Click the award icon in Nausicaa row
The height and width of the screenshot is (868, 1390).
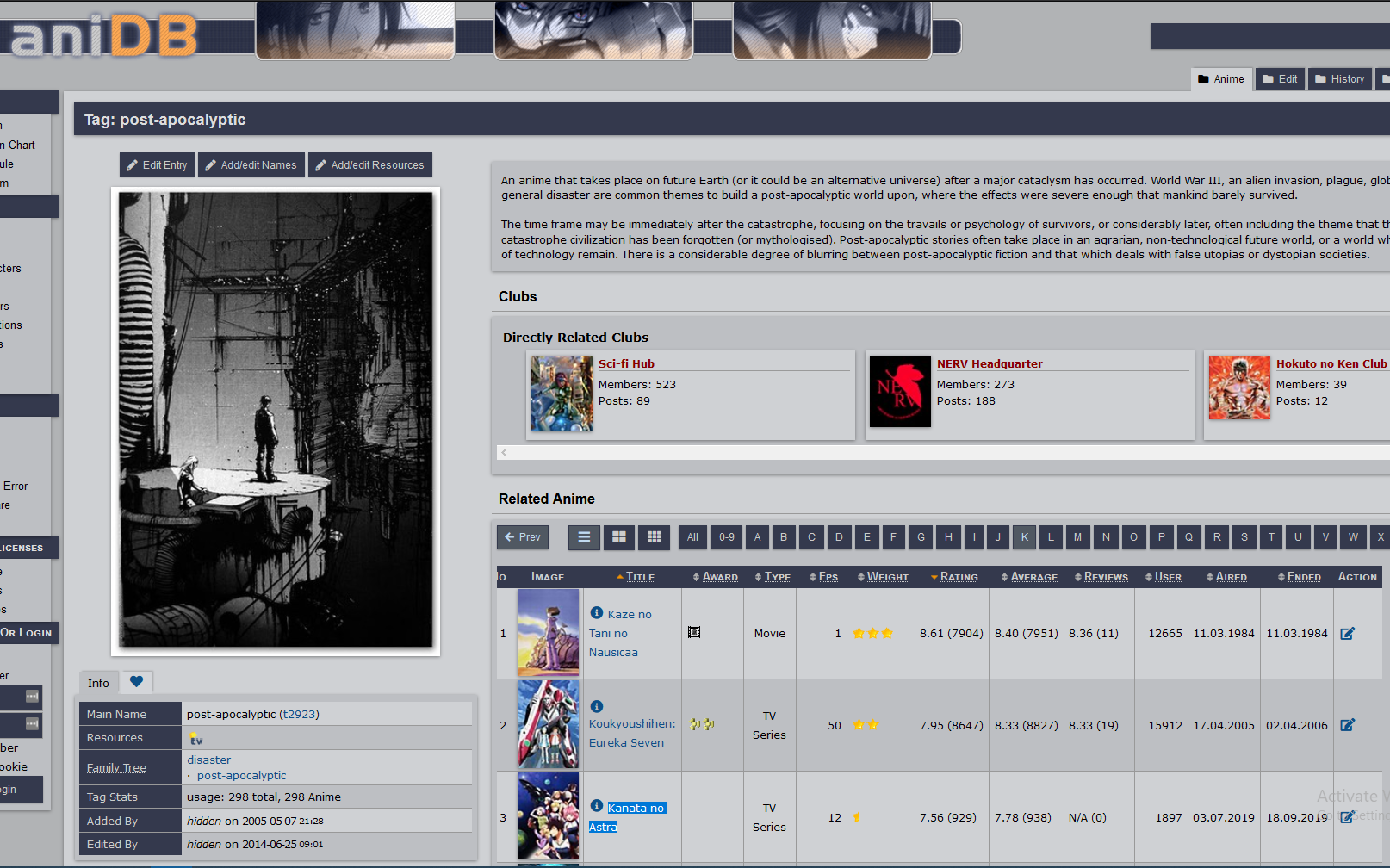click(694, 632)
